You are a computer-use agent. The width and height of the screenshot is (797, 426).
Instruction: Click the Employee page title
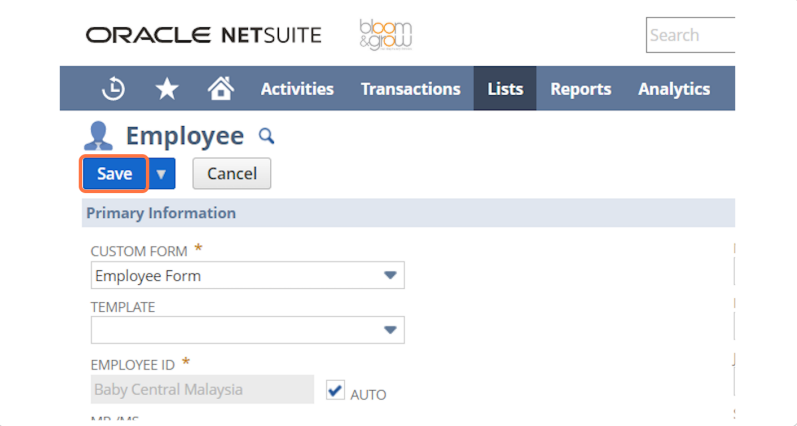coord(185,136)
